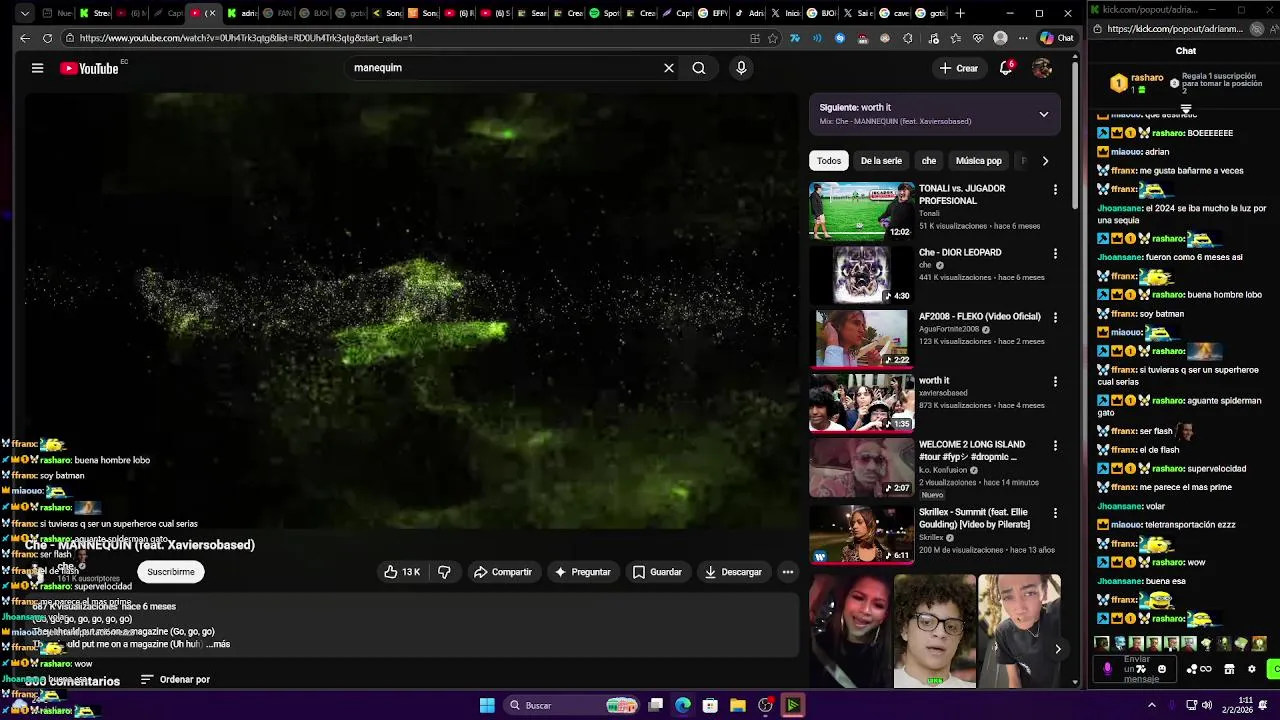Expand the description with ...más
This screenshot has width=1280, height=720.
point(219,644)
